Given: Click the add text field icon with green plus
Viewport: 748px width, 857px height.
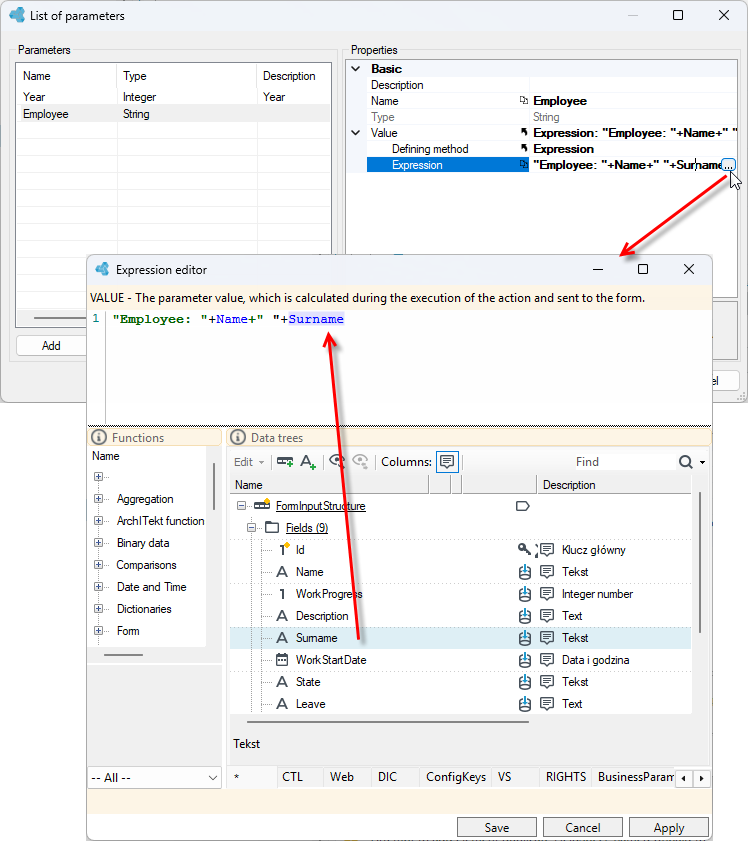Looking at the screenshot, I should (x=308, y=462).
